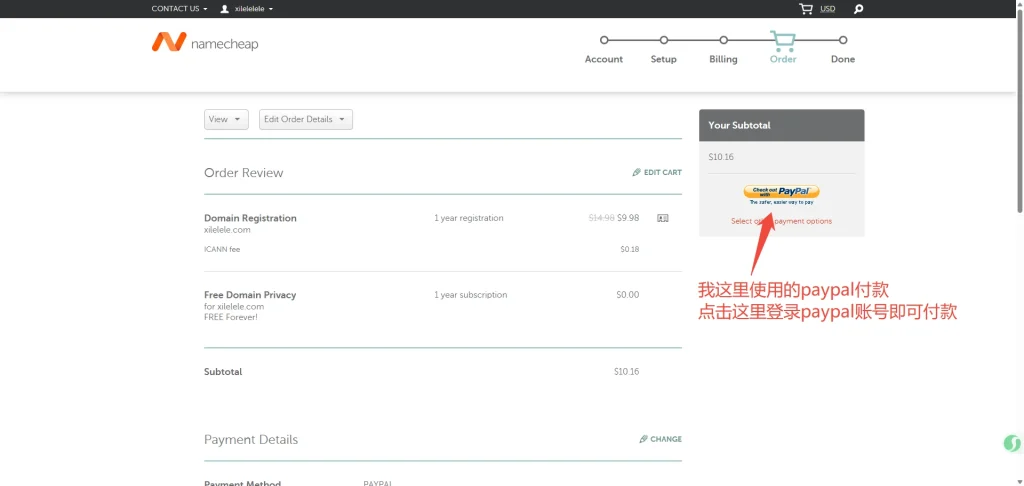The image size is (1024, 486).
Task: Click the $0.00 privacy price
Action: (628, 295)
